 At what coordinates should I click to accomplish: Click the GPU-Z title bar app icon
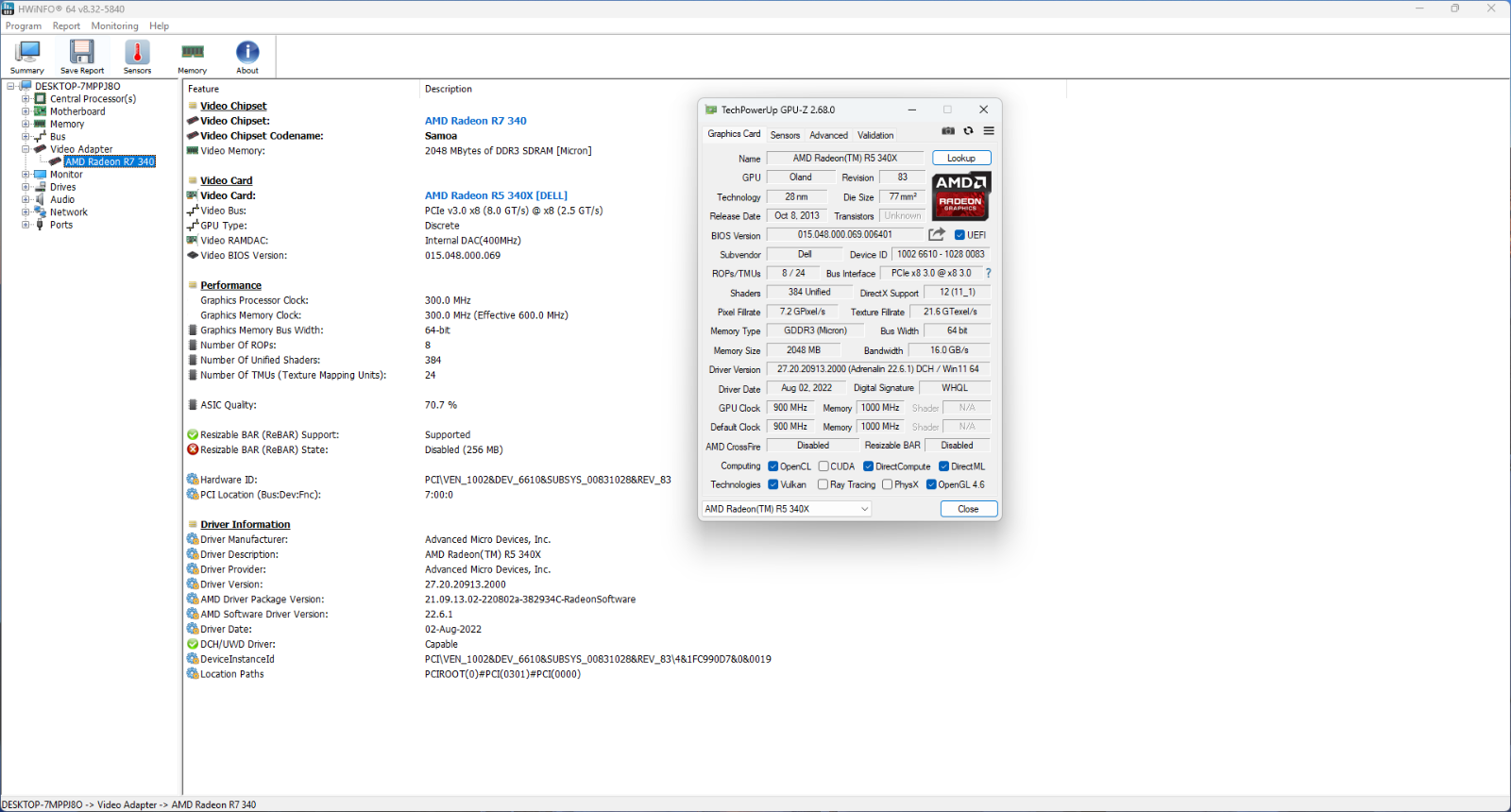(x=711, y=110)
